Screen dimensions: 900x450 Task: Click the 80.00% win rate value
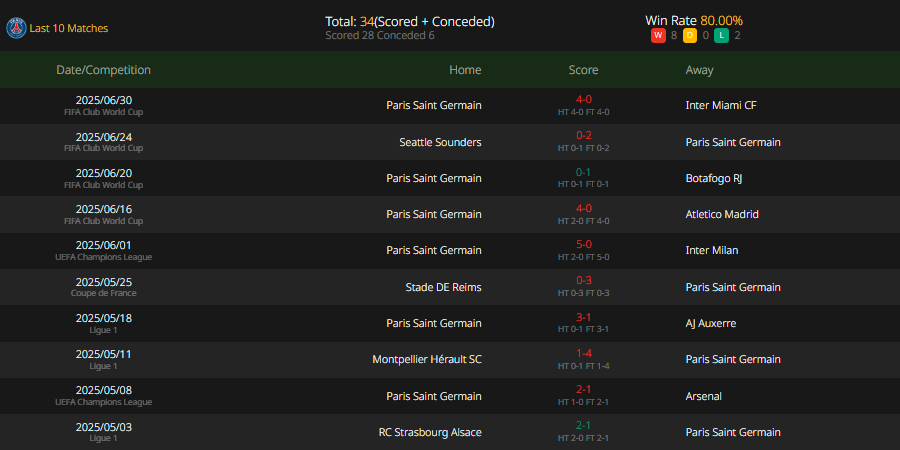721,21
